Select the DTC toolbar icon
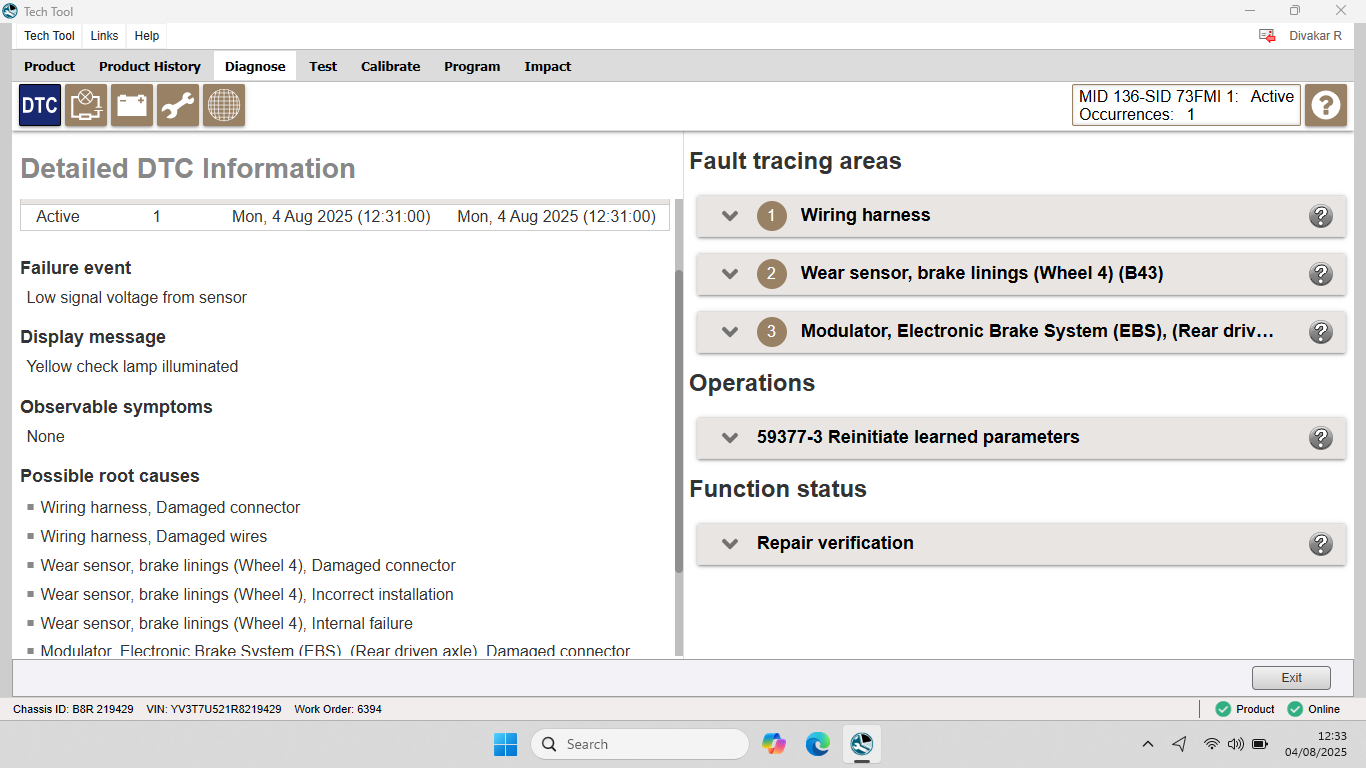The image size is (1366, 768). point(40,105)
